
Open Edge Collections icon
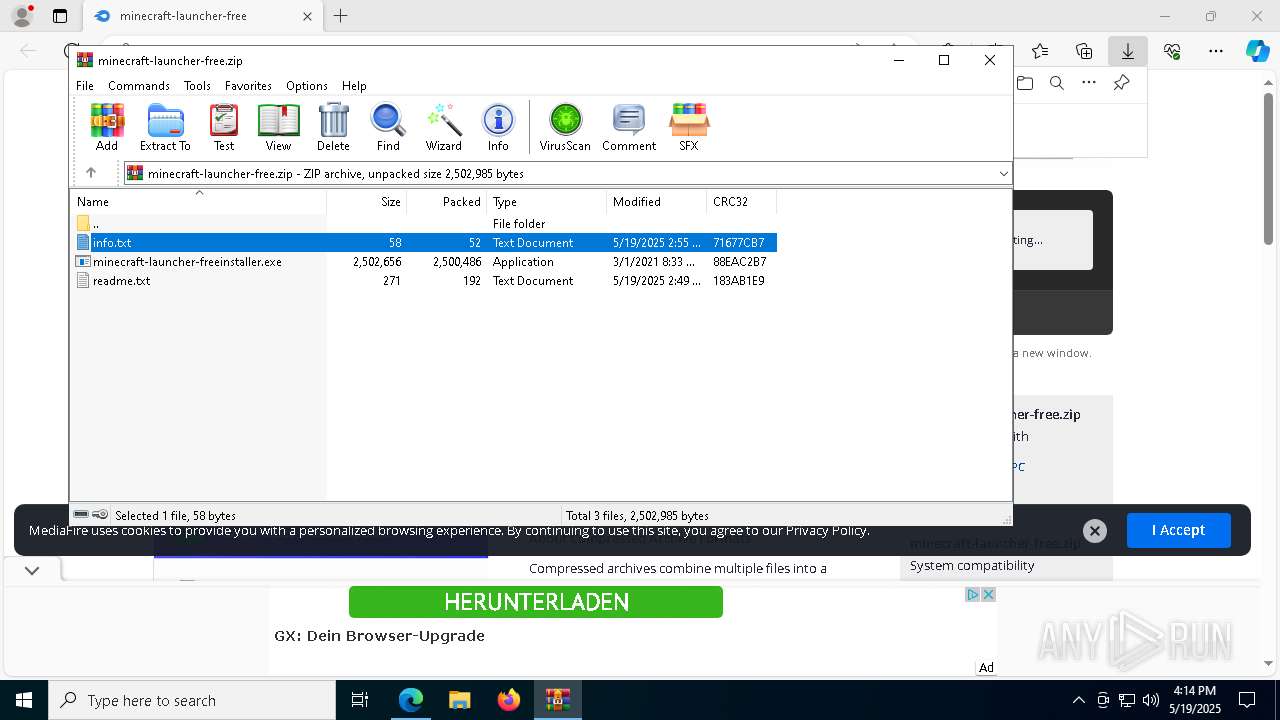point(1084,51)
